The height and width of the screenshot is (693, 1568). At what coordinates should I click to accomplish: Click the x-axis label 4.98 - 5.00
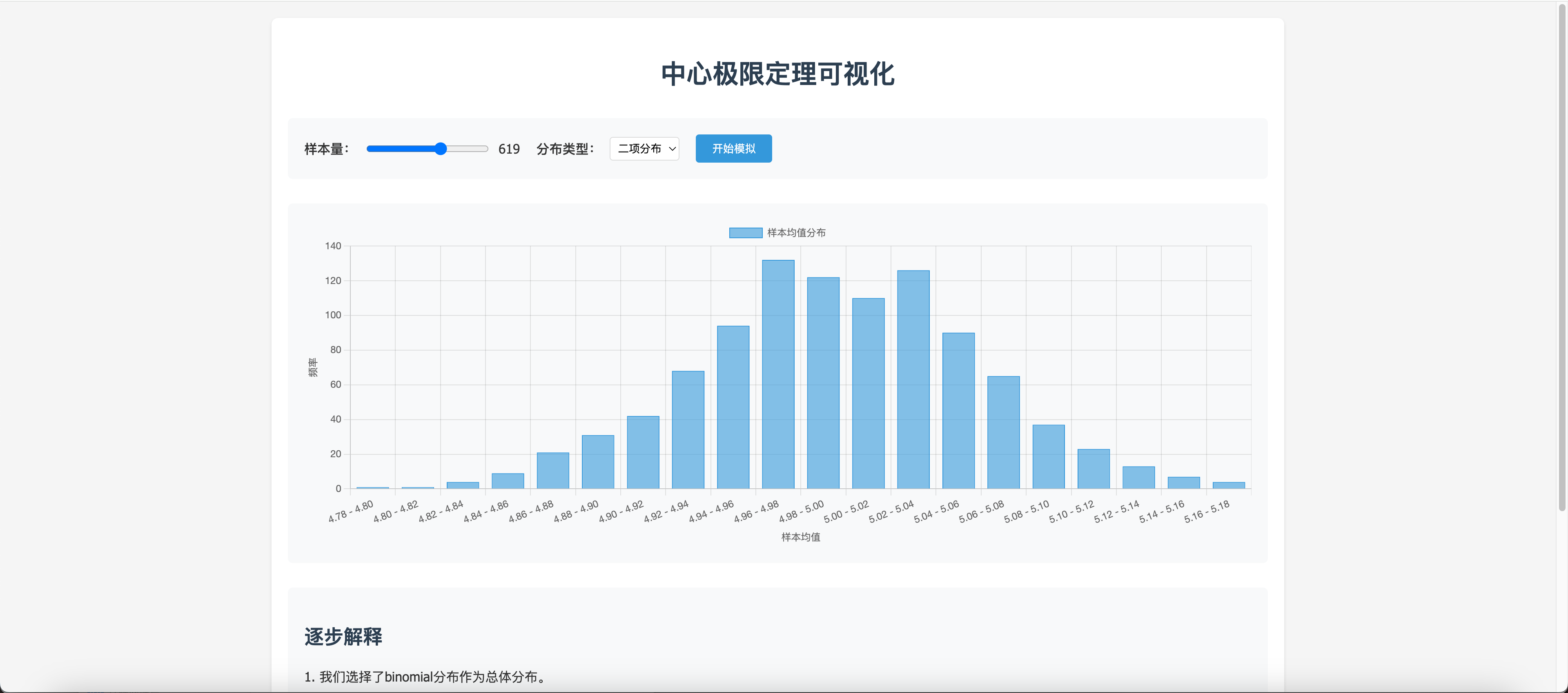[x=801, y=512]
